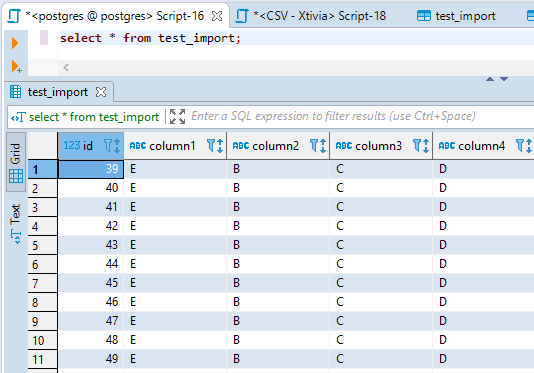This screenshot has height=373, width=534.
Task: Open the test_import table editor tab
Action: pos(456,16)
